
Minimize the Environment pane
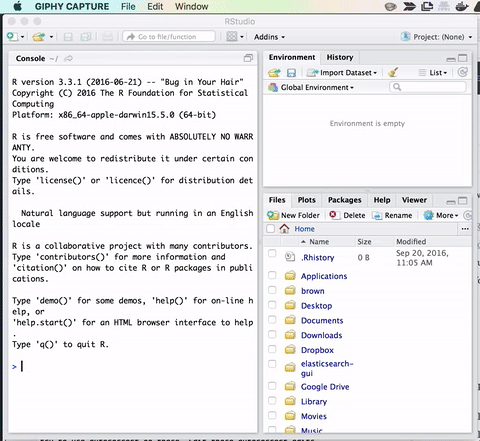451,59
